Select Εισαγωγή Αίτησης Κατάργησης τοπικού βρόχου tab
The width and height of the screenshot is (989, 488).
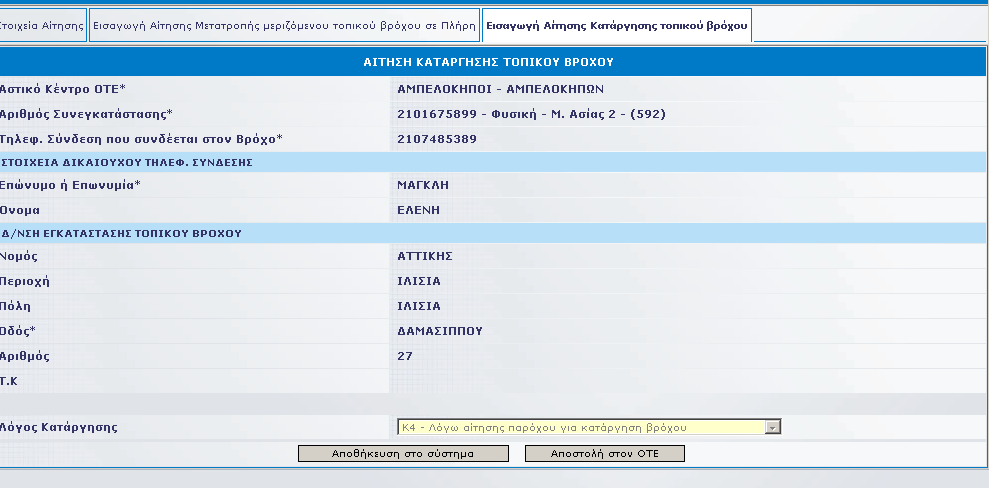coord(617,26)
